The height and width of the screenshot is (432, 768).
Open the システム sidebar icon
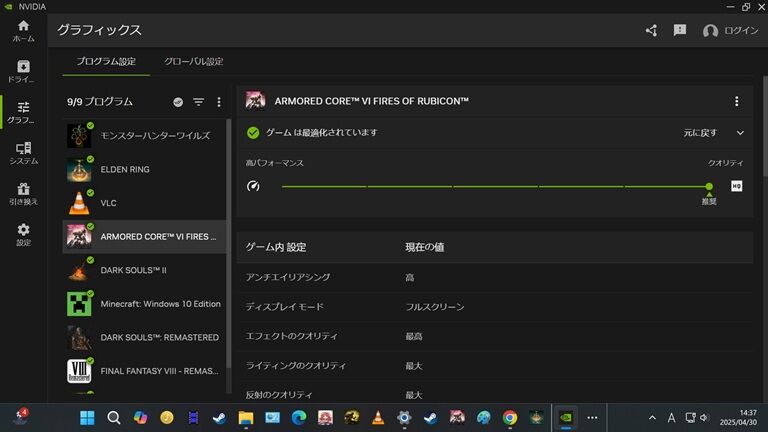coord(24,153)
